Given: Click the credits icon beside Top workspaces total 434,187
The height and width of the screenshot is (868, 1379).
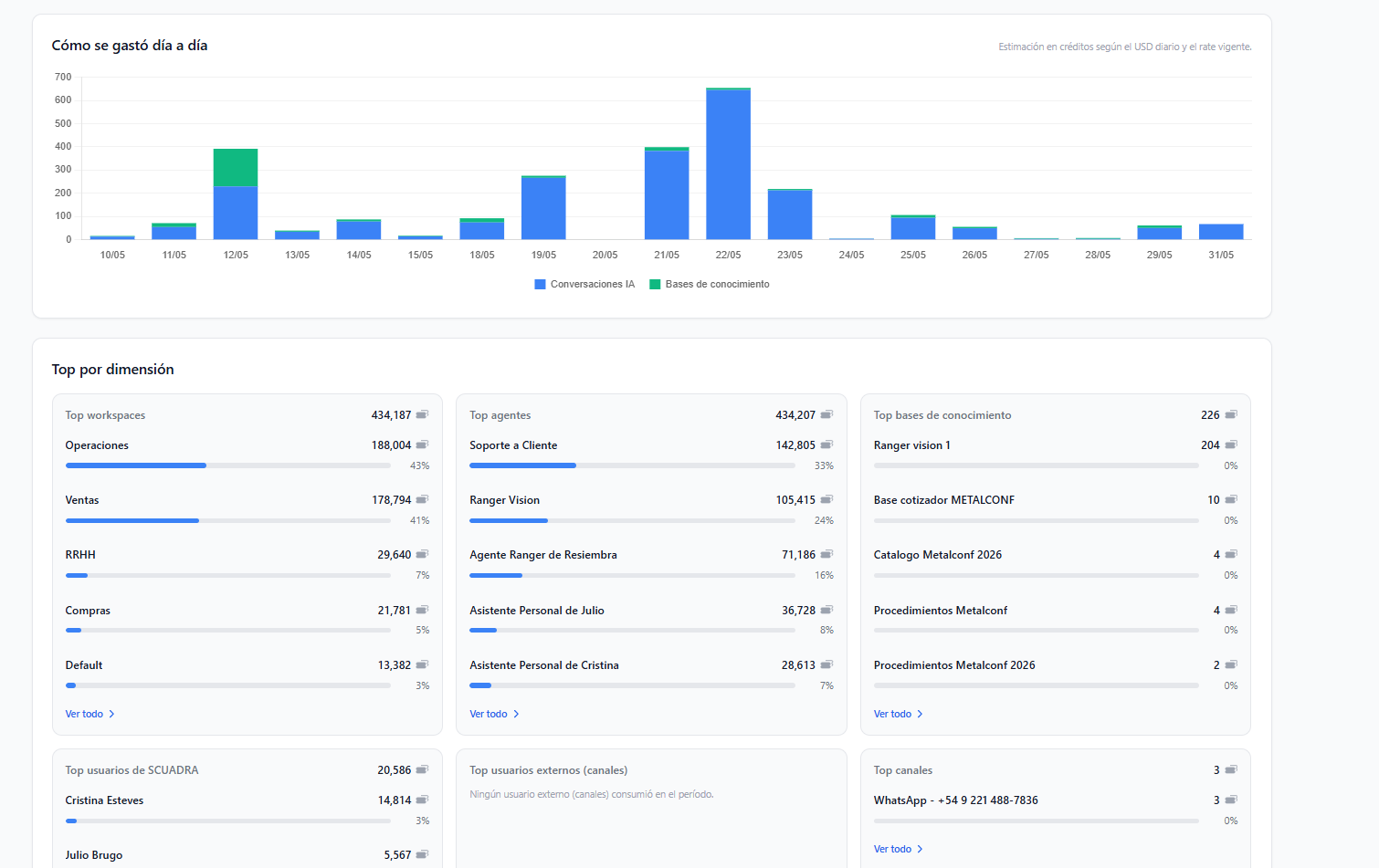Looking at the screenshot, I should 422,414.
